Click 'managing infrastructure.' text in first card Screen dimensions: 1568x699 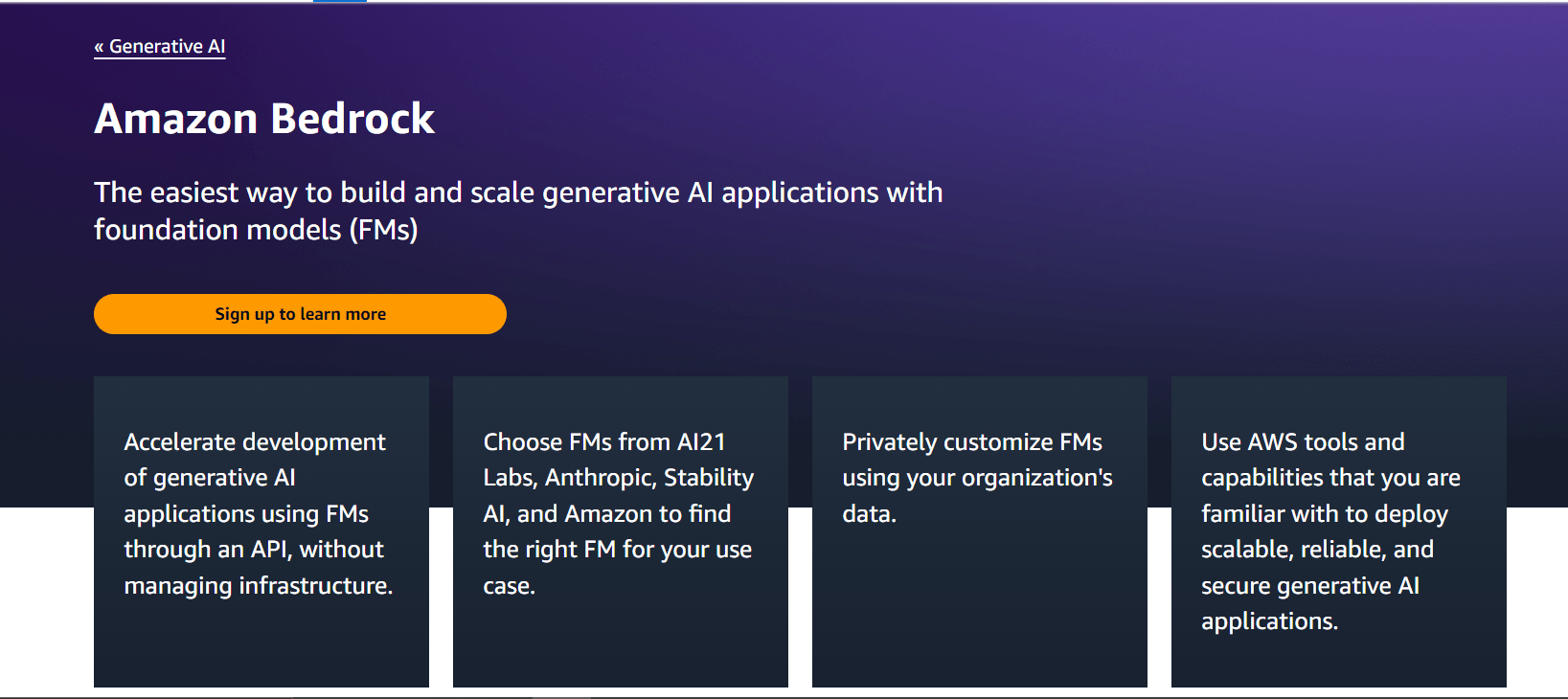259,586
